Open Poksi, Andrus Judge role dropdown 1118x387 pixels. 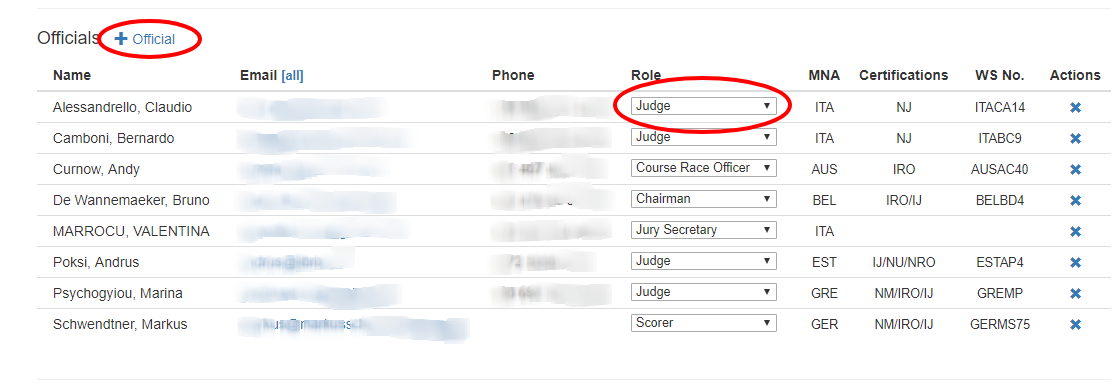point(704,261)
